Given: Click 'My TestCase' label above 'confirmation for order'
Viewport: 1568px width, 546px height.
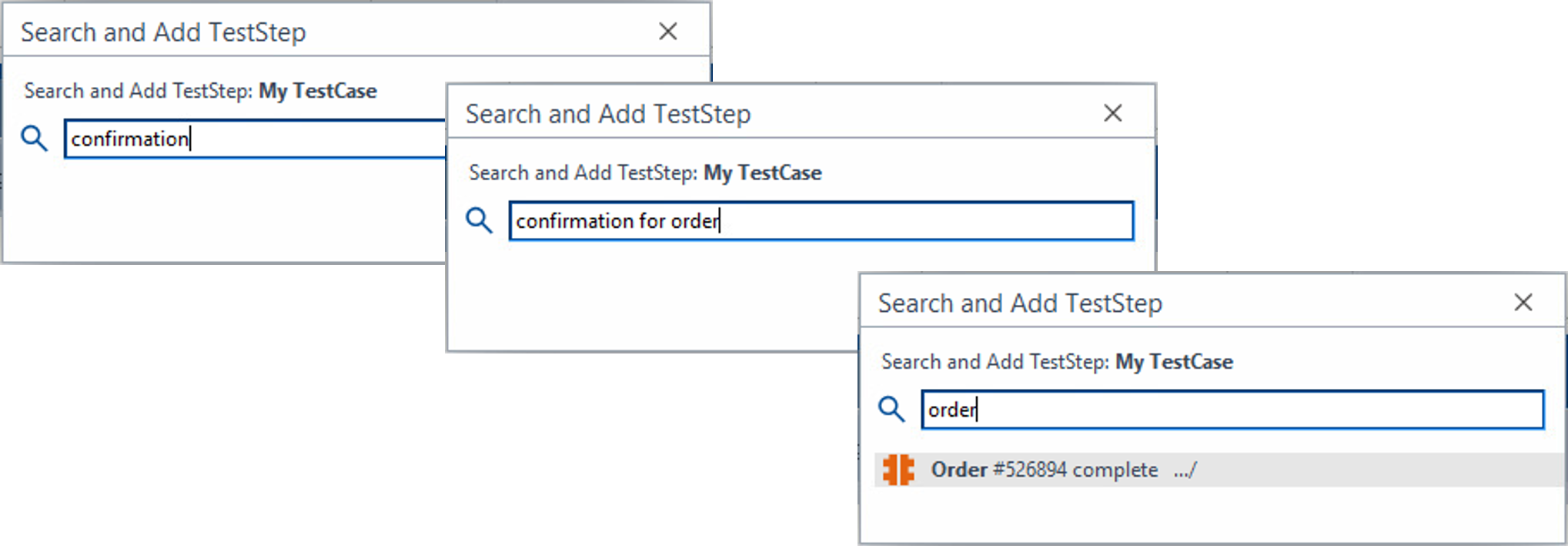Looking at the screenshot, I should [762, 173].
